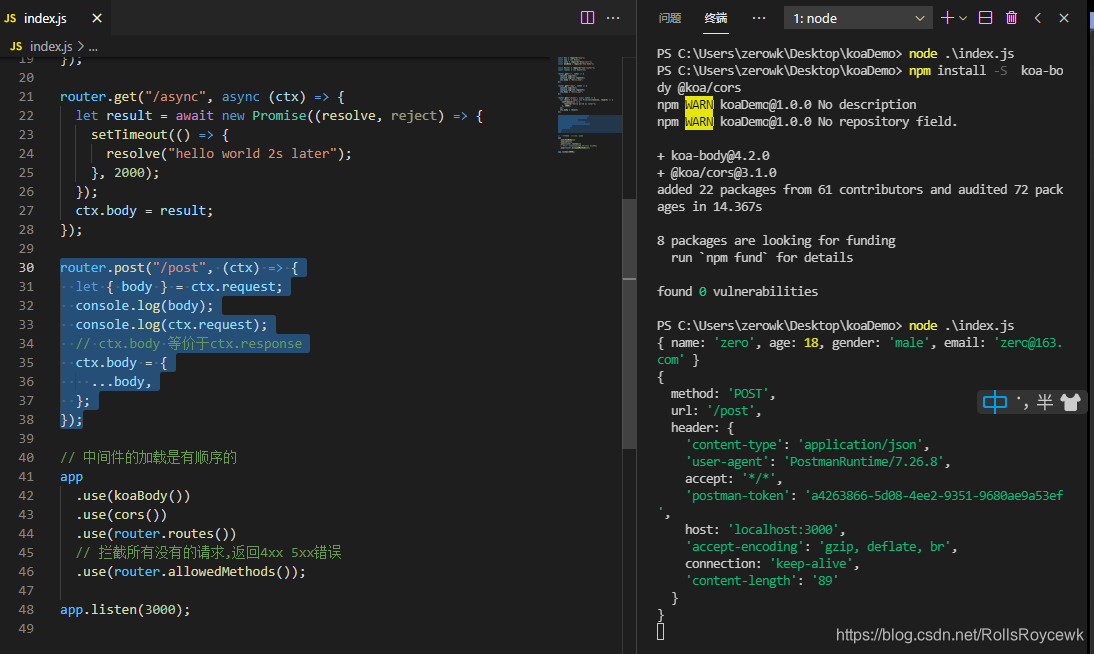The height and width of the screenshot is (654, 1094).
Task: Kill terminal using trash icon
Action: point(1012,18)
